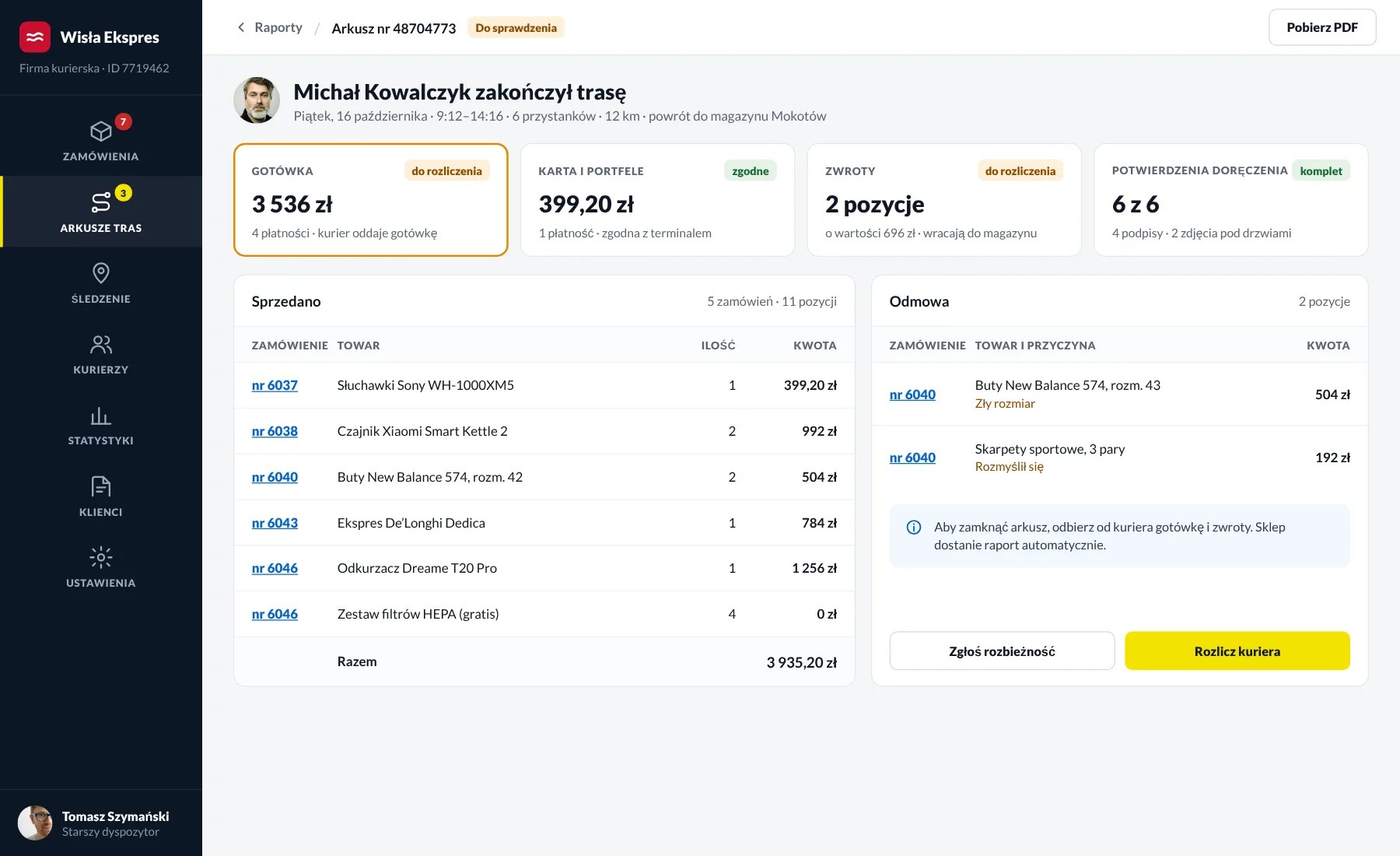
Task: Click the info icon in the notice
Action: click(914, 528)
